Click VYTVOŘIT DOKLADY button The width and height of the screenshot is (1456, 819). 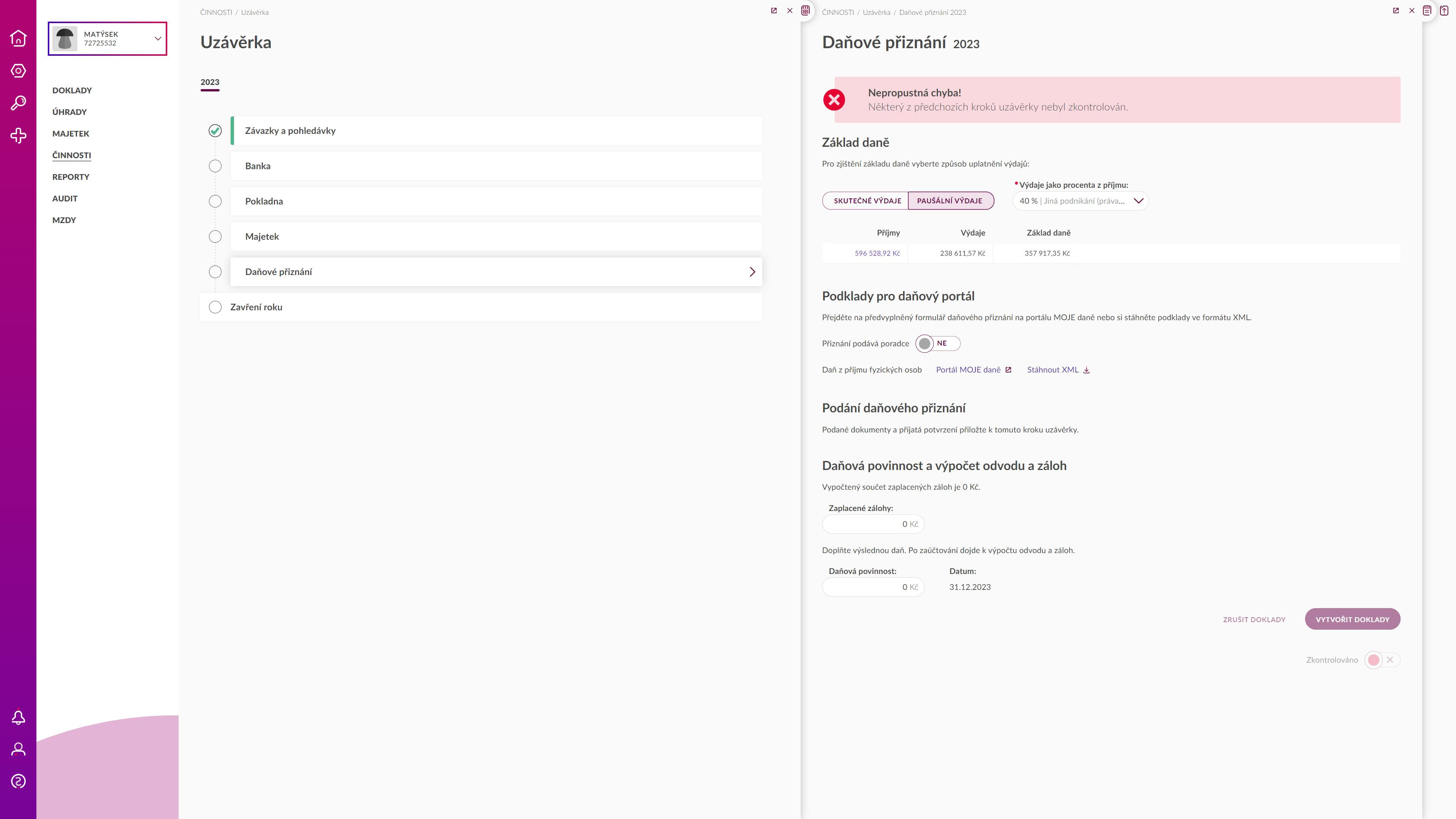coord(1352,619)
